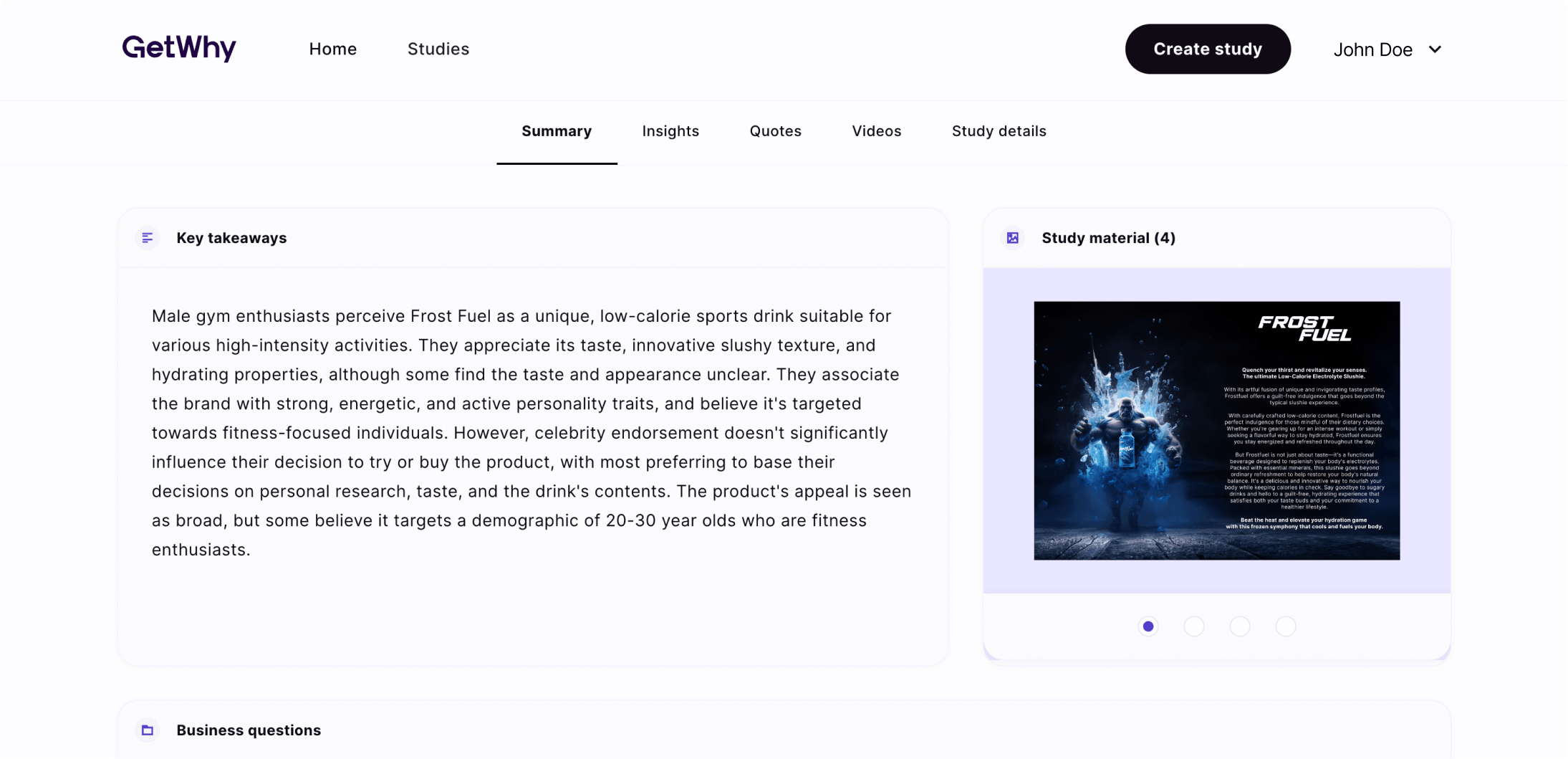Screen dimensions: 1568x759
Task: Click the Business questions heading
Action: click(249, 730)
